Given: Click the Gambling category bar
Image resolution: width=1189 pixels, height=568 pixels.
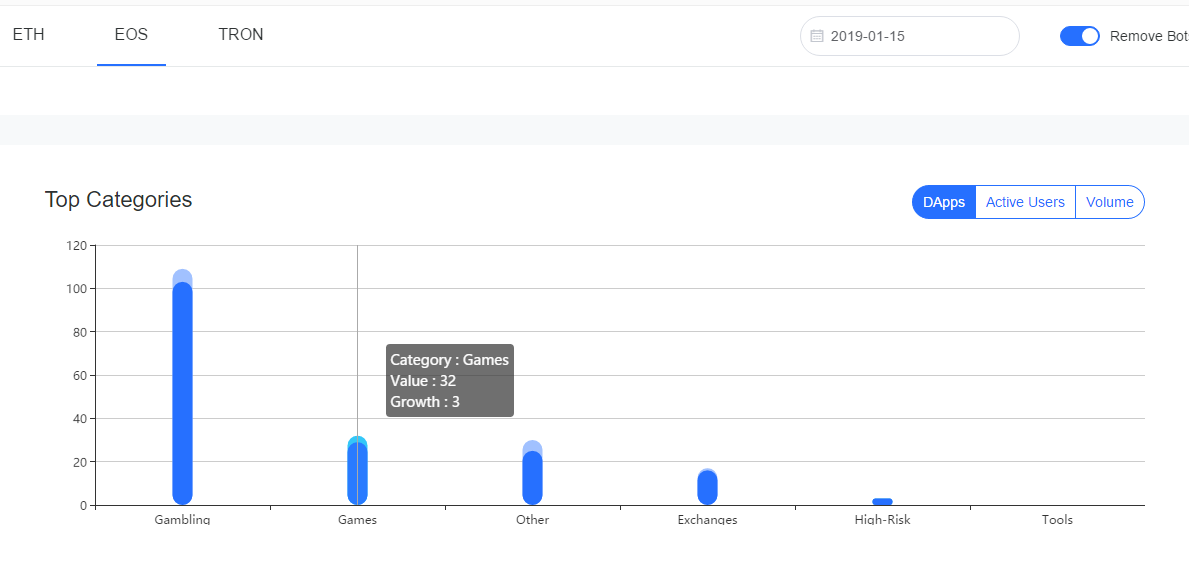Looking at the screenshot, I should (183, 387).
